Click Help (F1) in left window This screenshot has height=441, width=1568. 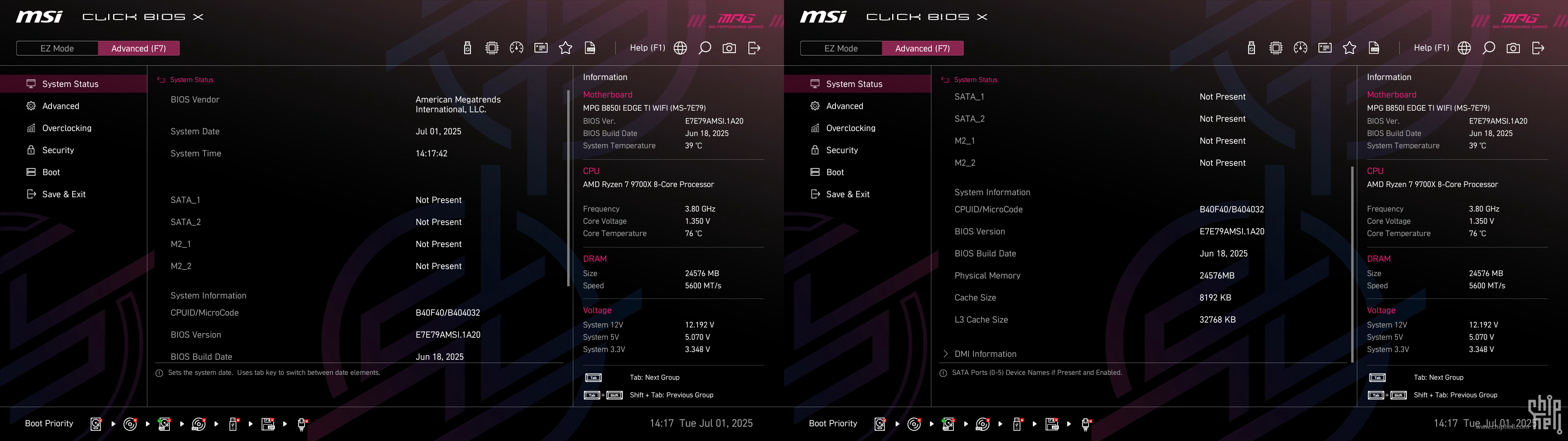pyautogui.click(x=647, y=47)
